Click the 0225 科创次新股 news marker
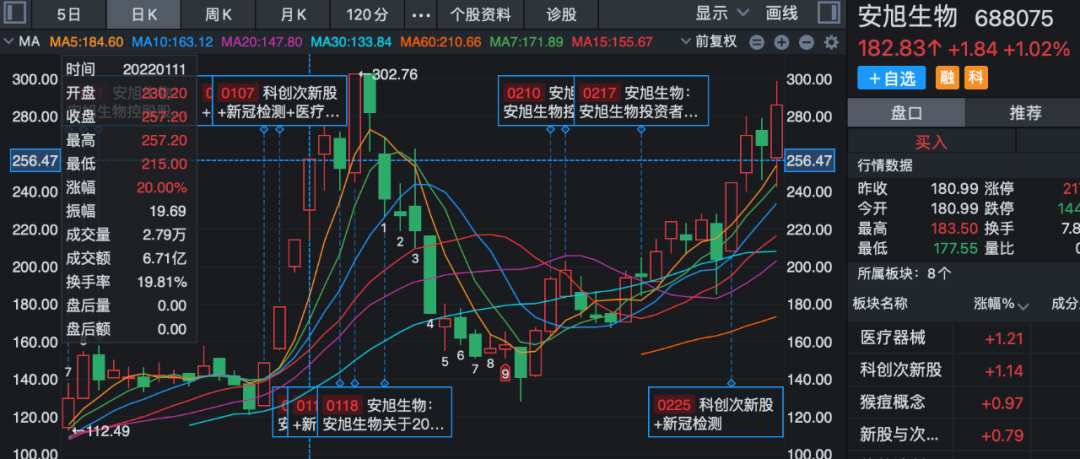 click(716, 413)
